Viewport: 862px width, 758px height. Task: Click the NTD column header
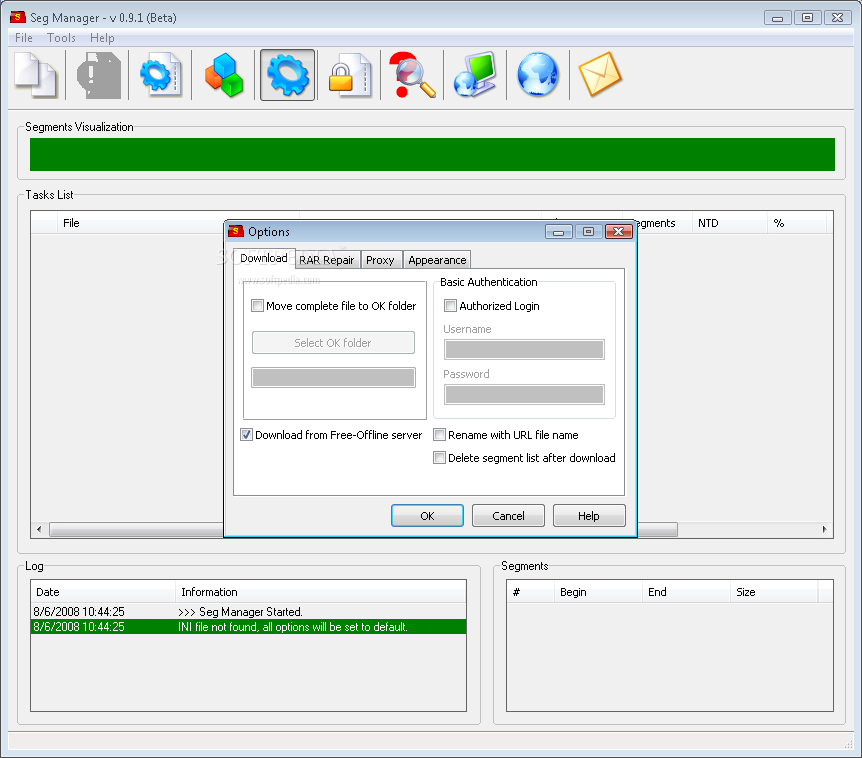point(730,223)
